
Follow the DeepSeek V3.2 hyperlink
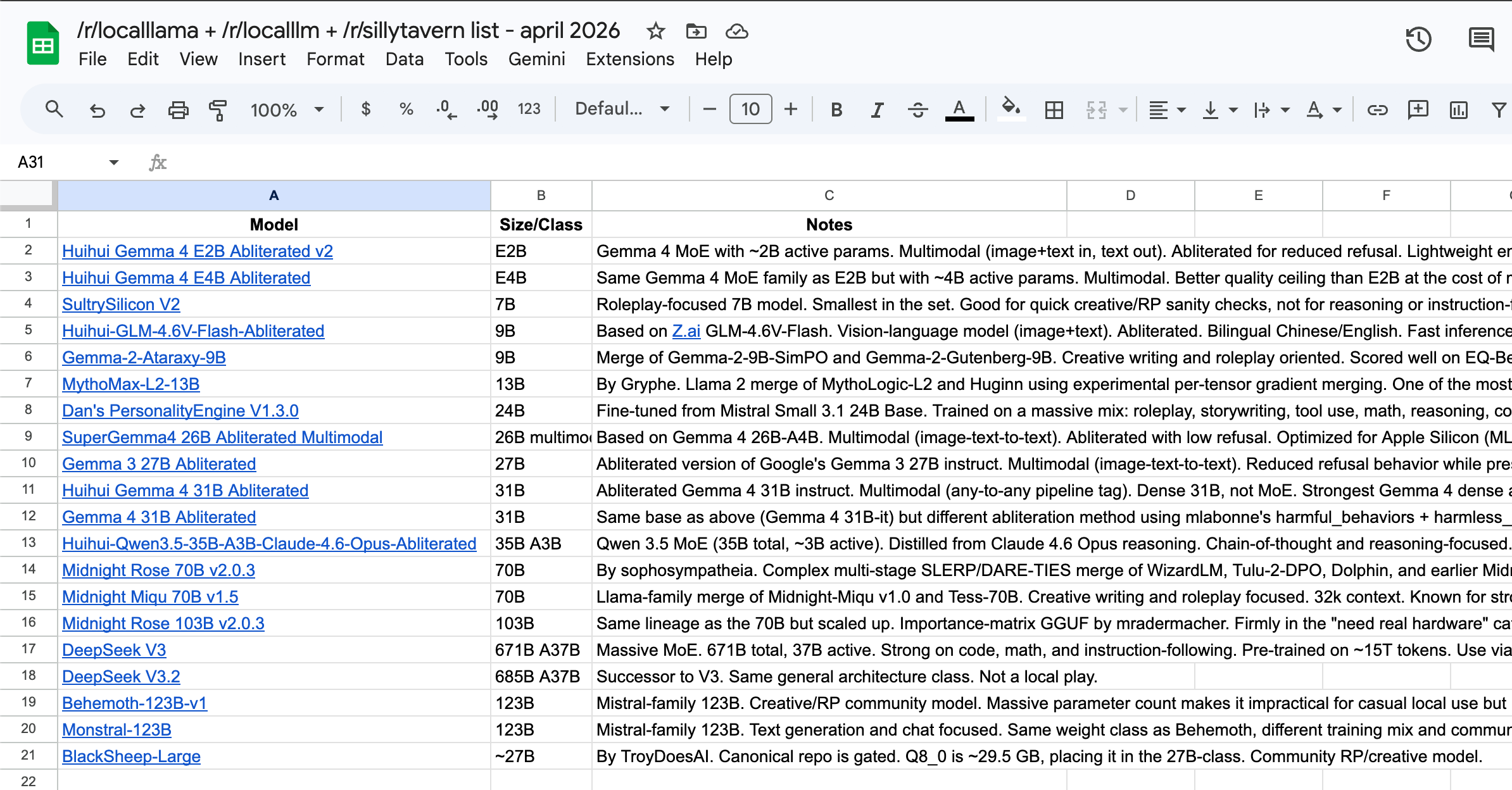coord(121,677)
